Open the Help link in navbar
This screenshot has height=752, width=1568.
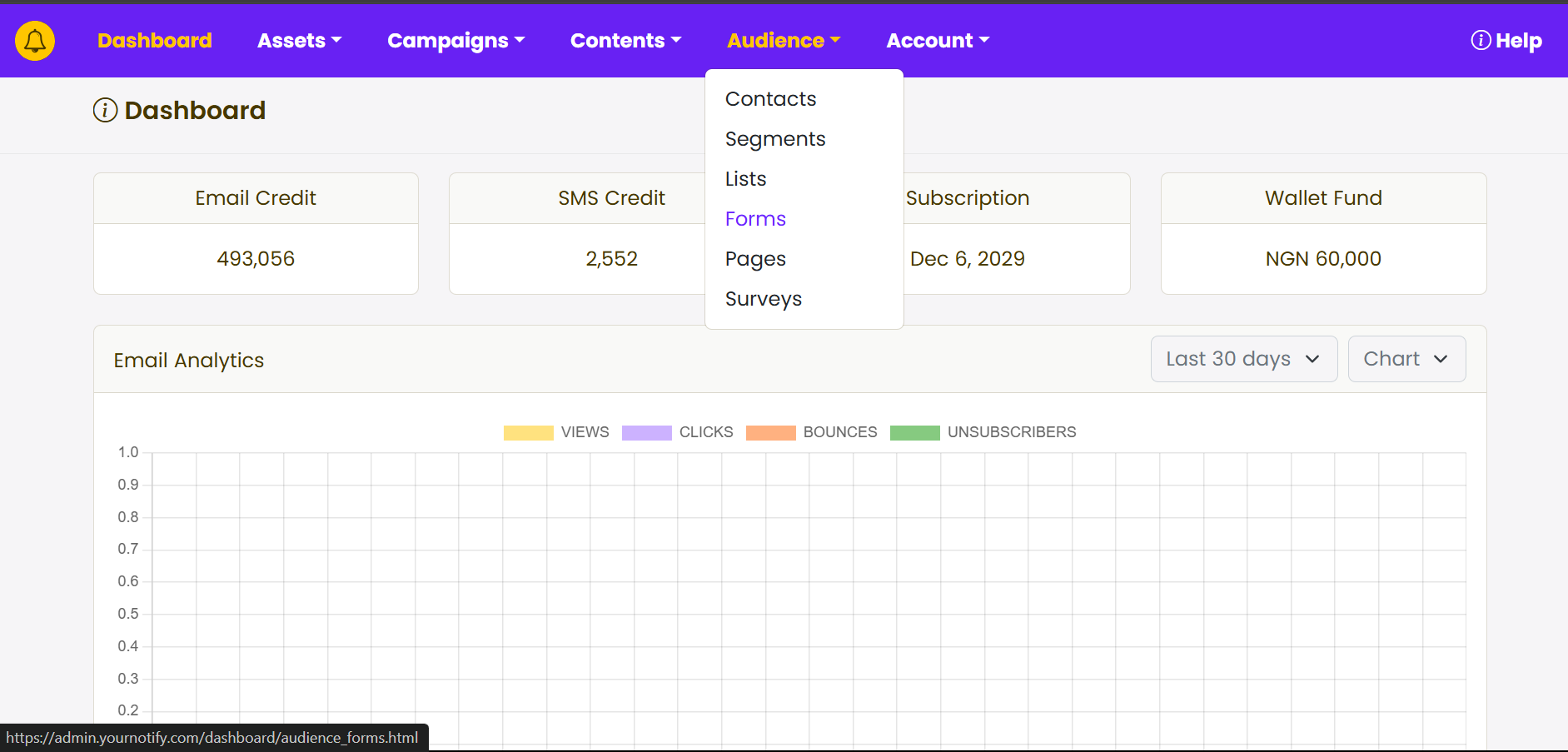coord(1506,41)
